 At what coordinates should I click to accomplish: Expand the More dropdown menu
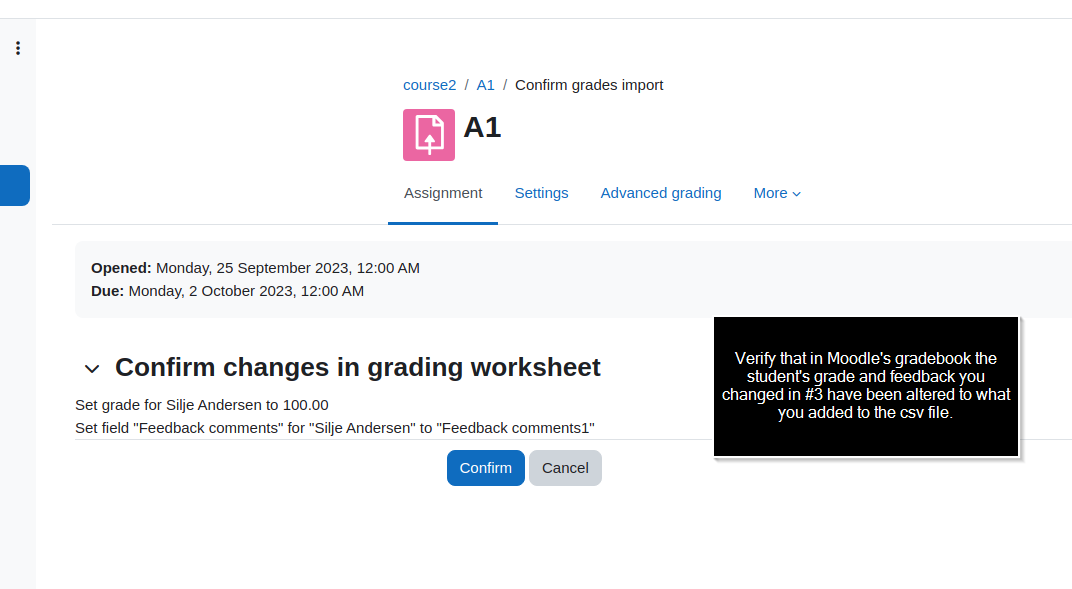777,193
